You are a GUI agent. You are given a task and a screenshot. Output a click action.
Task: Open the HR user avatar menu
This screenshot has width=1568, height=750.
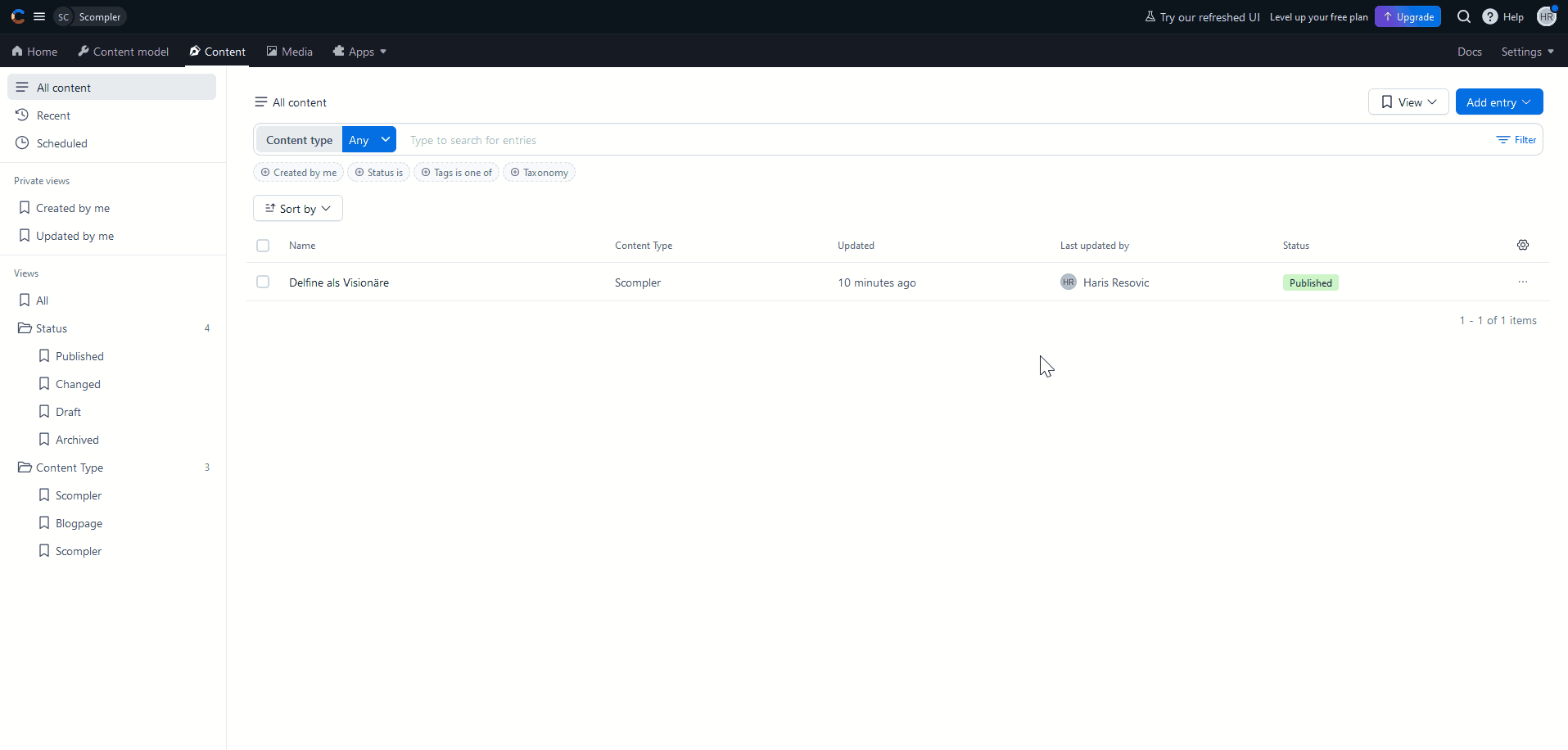[1546, 16]
